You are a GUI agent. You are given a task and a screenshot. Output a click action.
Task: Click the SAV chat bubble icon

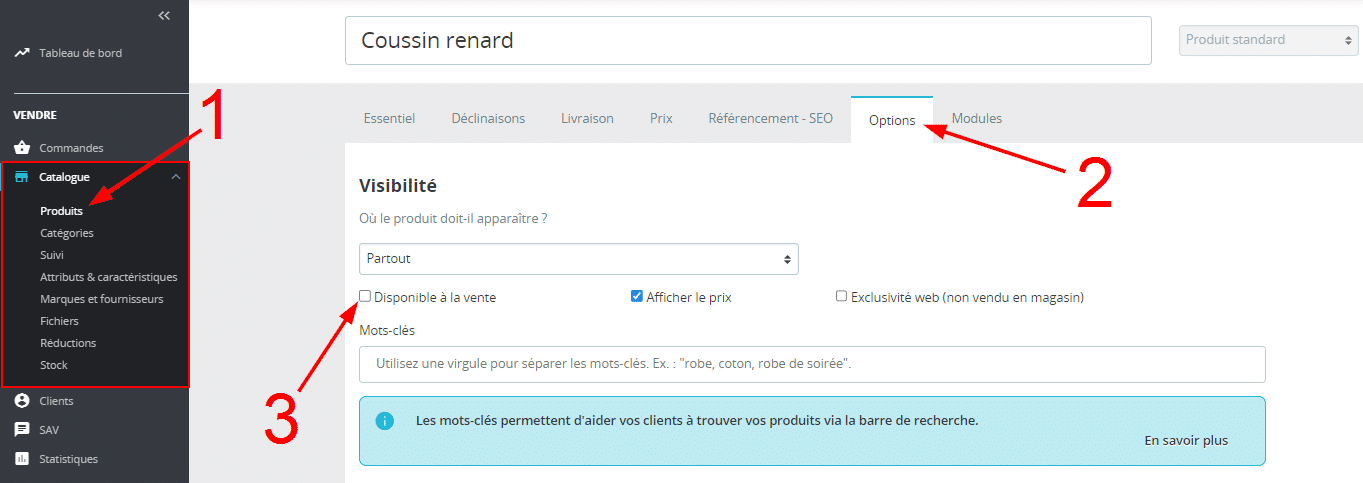coord(22,430)
